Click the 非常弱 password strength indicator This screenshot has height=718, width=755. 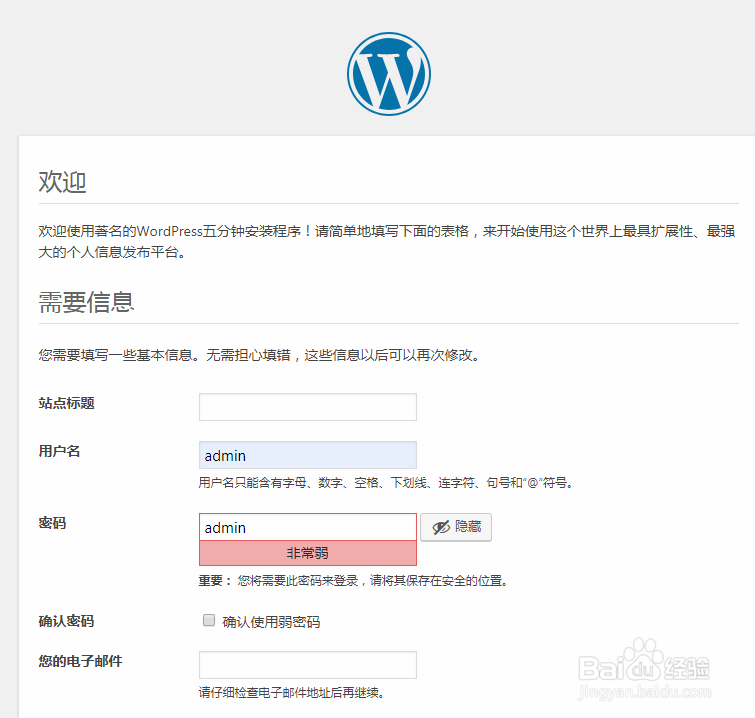click(308, 553)
